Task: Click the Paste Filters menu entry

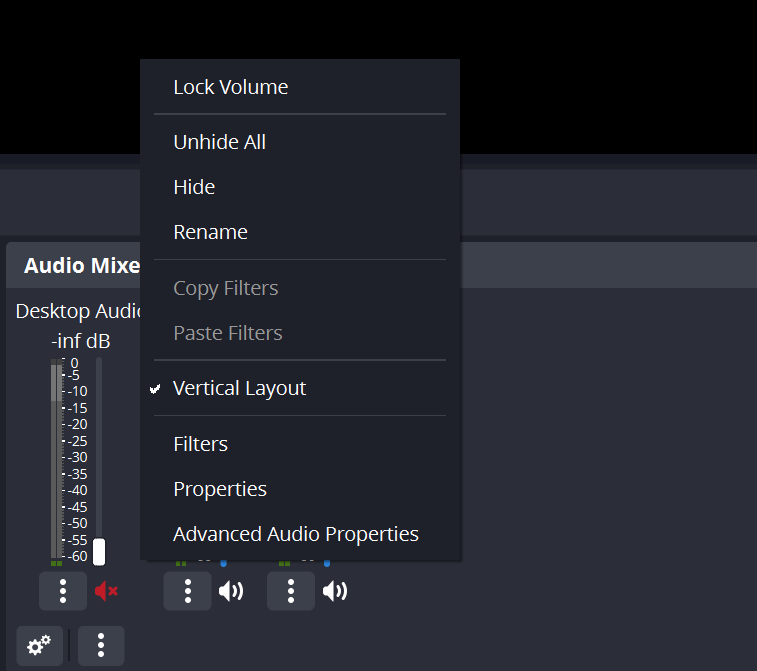Action: pyautogui.click(x=300, y=333)
